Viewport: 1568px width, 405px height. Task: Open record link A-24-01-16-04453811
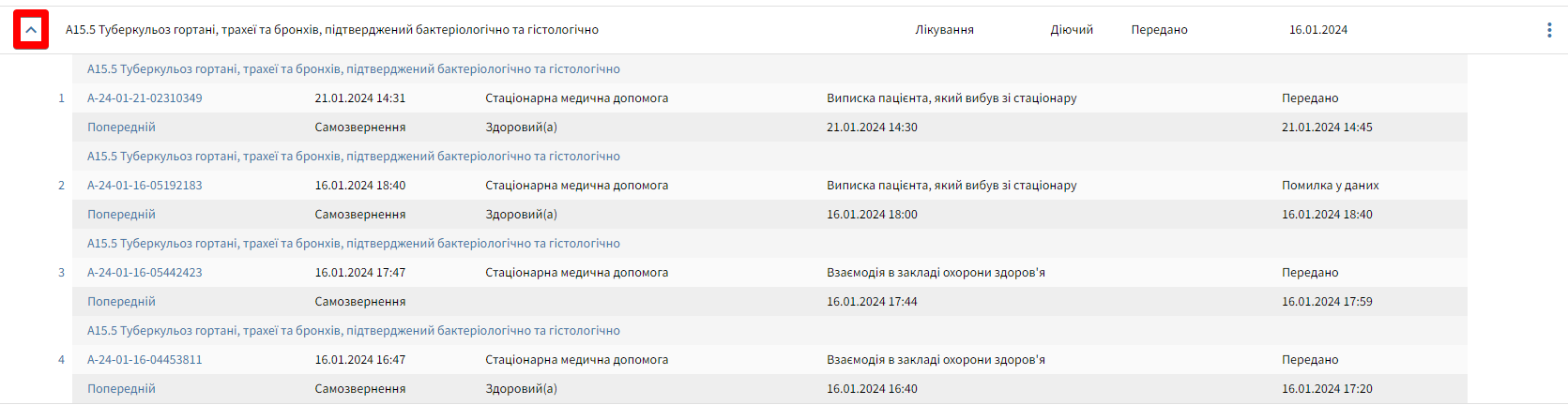click(145, 360)
